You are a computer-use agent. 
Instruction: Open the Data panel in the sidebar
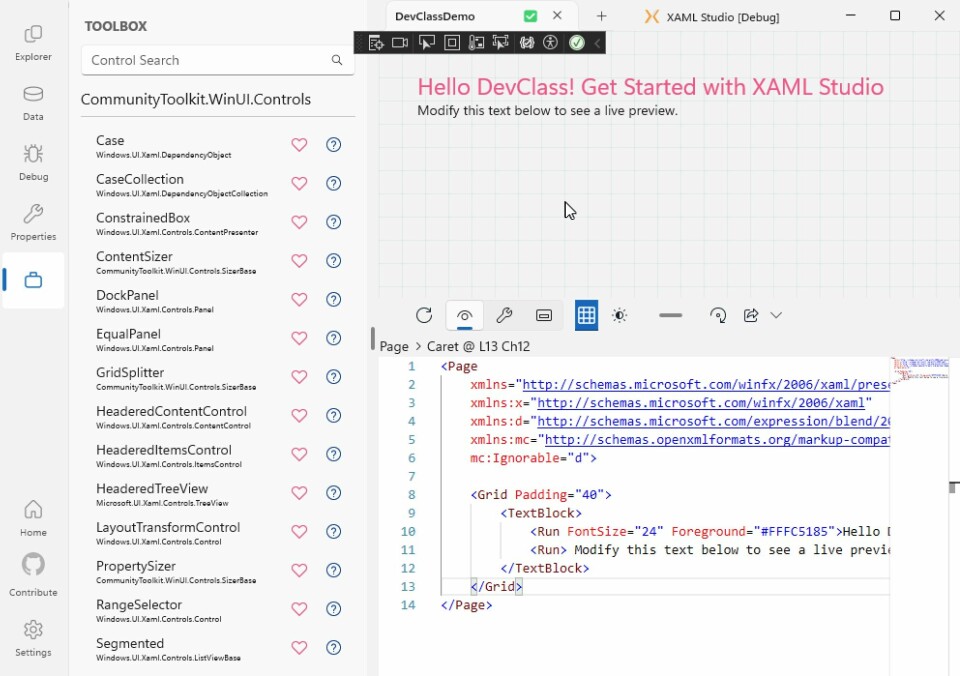33,100
